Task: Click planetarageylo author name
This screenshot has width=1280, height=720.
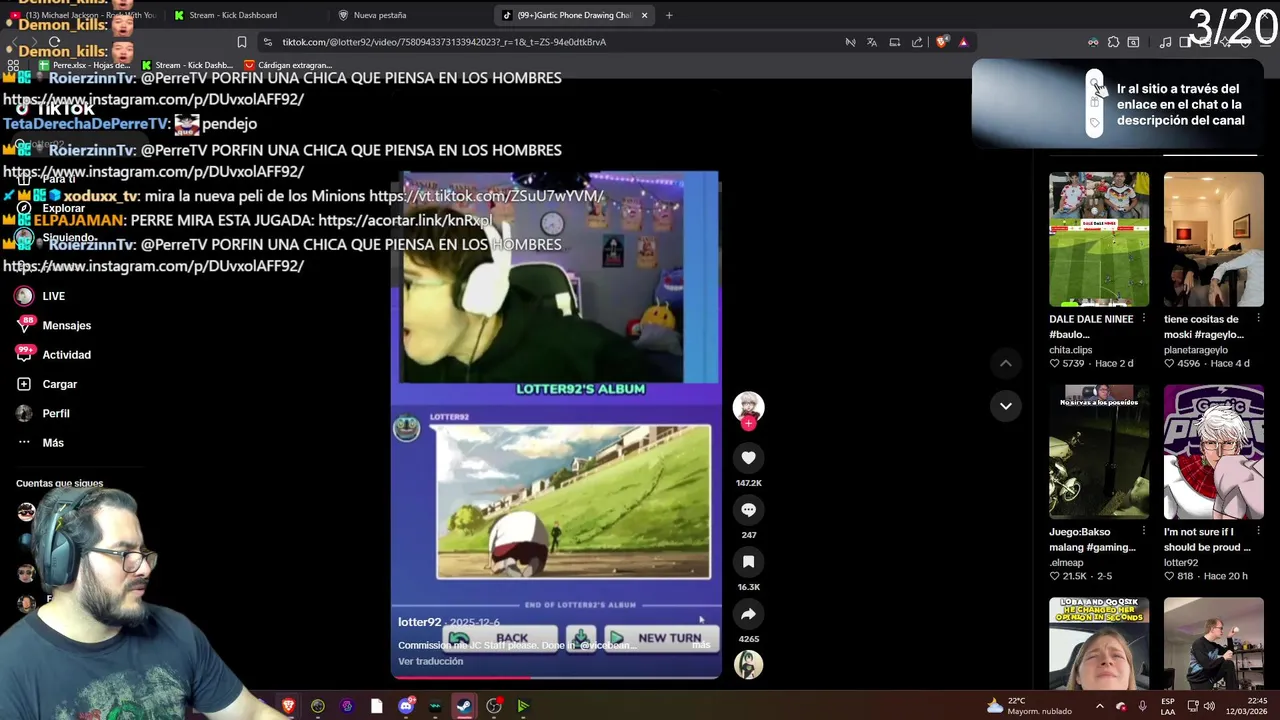Action: 1195,350
